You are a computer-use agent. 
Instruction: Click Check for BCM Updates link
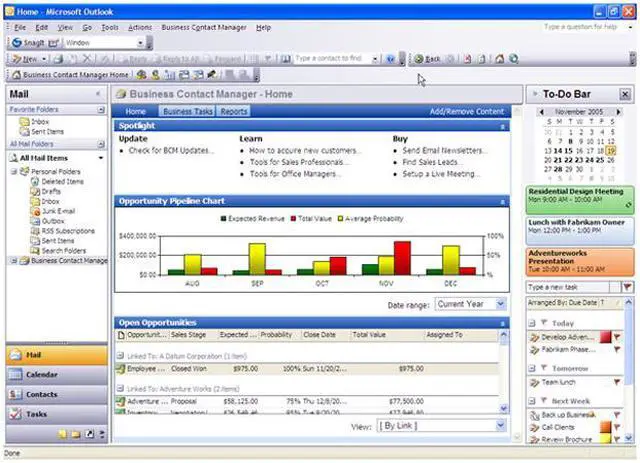171,150
